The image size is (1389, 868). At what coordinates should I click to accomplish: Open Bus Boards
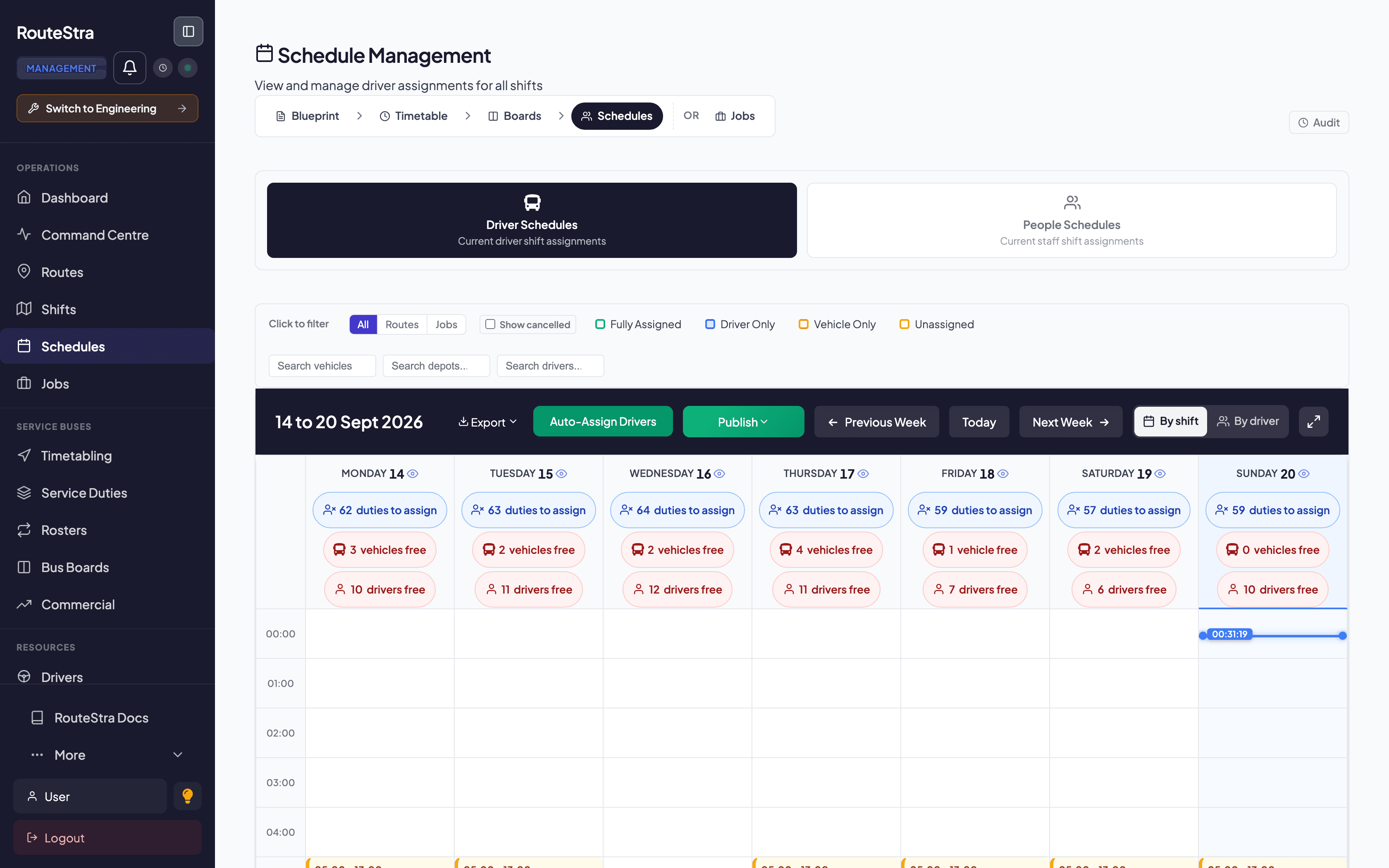click(x=107, y=567)
